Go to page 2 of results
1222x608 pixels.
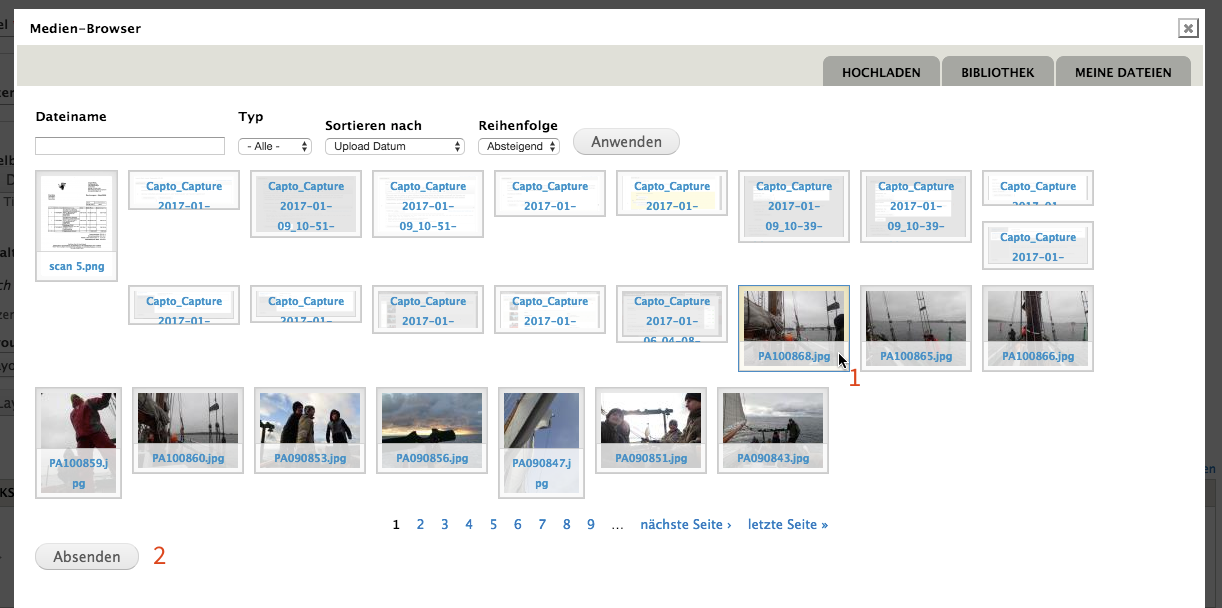coord(421,524)
